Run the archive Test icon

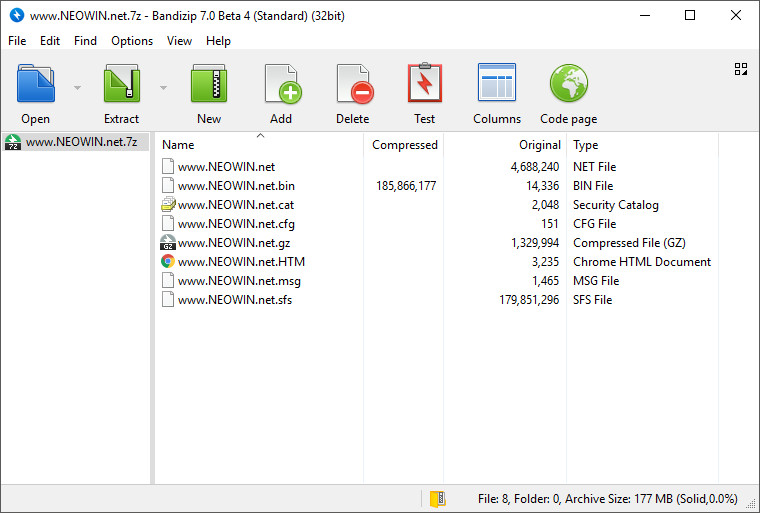425,82
